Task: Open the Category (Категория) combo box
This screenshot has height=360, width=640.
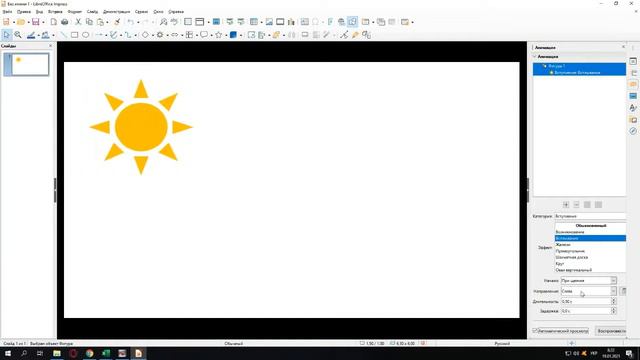Action: [590, 216]
